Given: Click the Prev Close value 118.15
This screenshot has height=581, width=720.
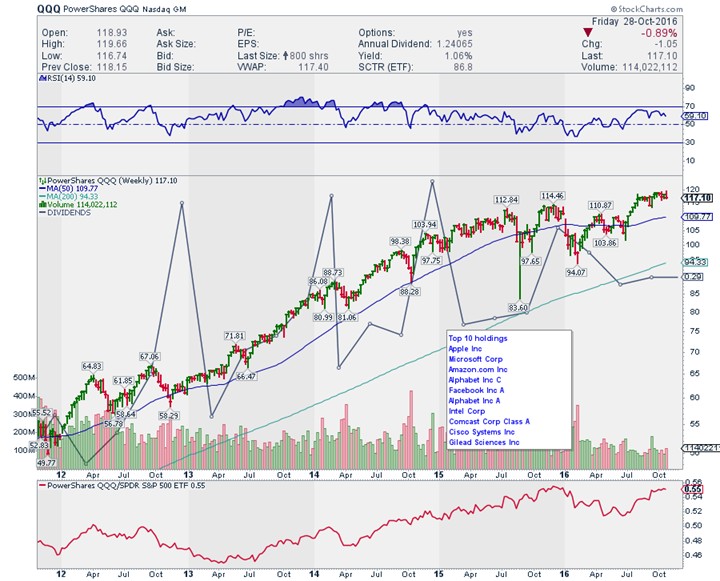Looking at the screenshot, I should click(x=112, y=67).
